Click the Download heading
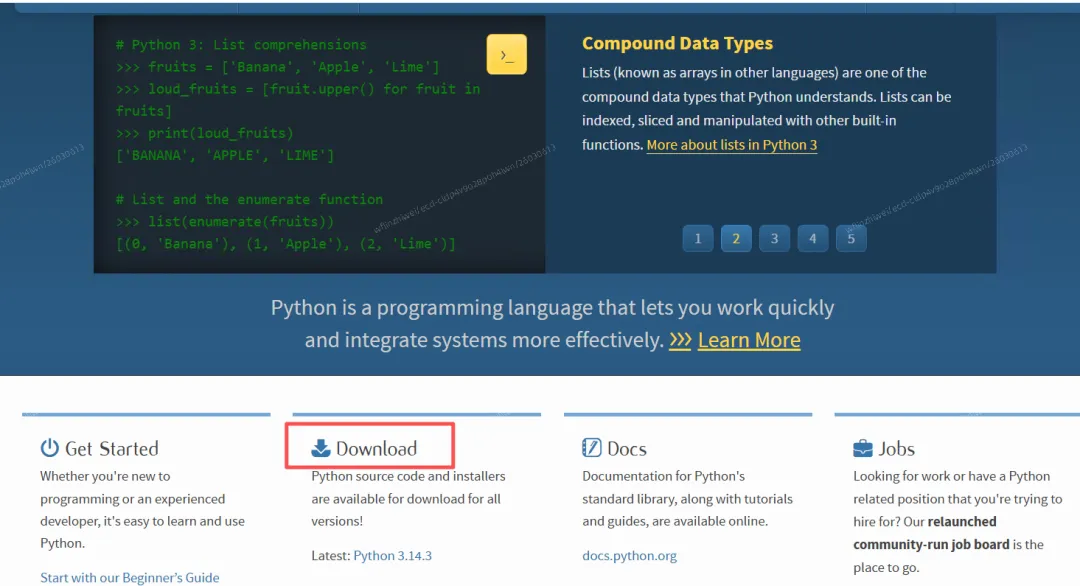 coord(376,448)
